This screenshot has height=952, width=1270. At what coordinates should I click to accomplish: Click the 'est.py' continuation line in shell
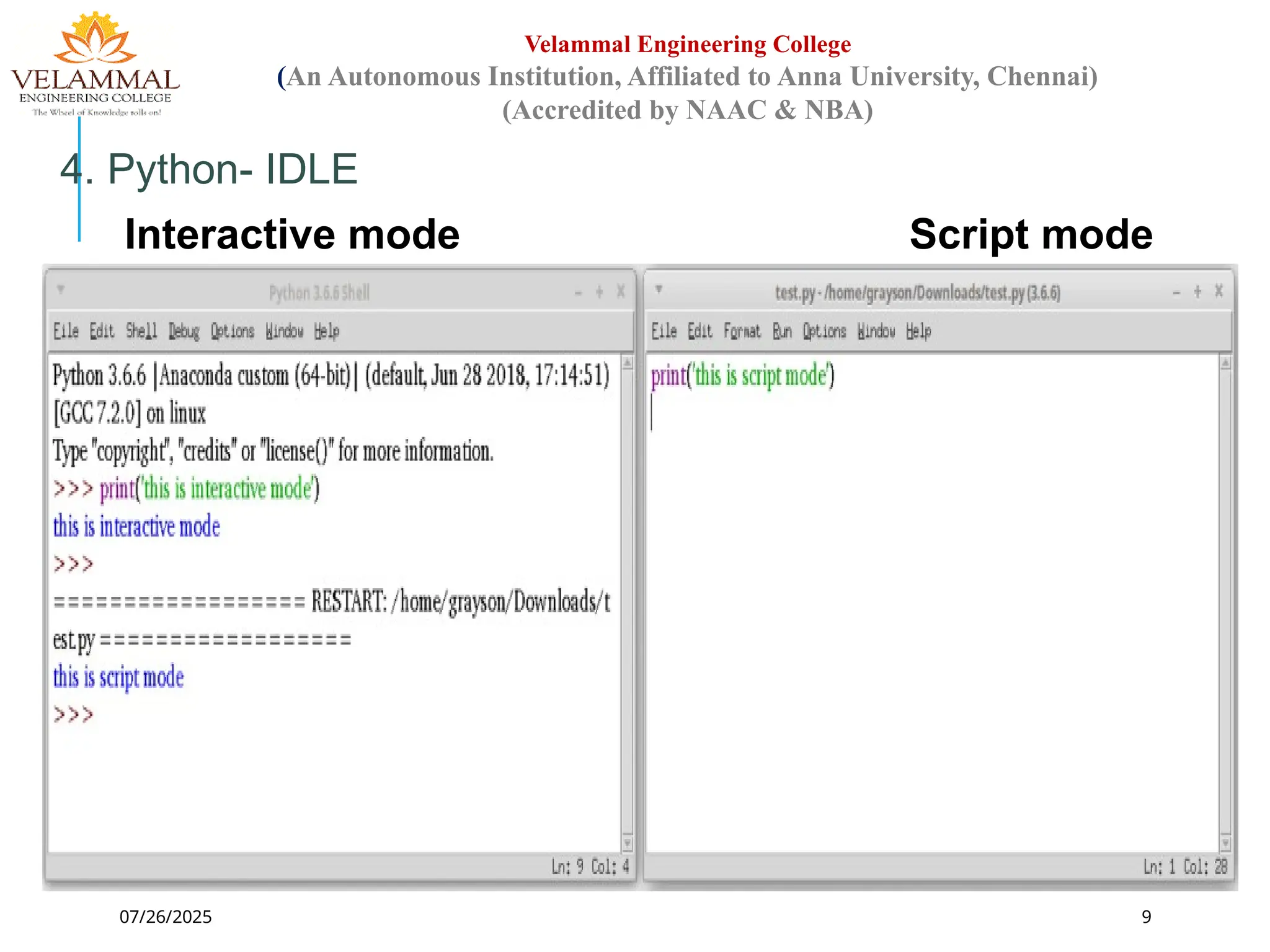point(202,640)
